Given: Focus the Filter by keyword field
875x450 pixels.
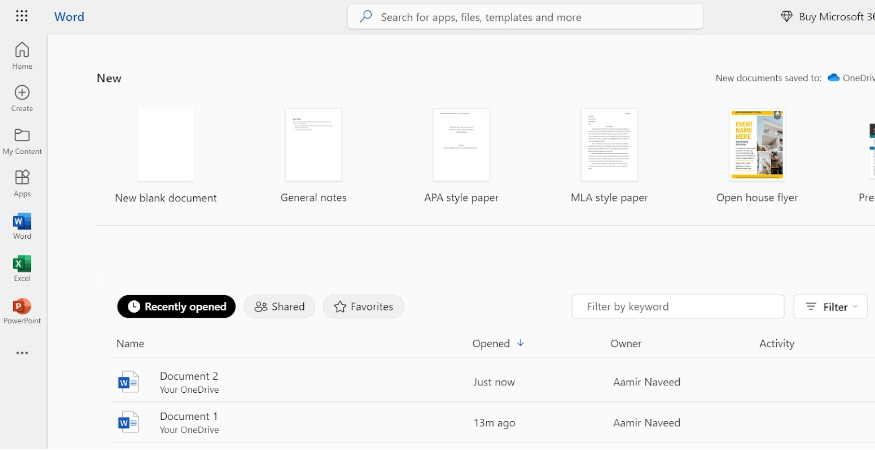Looking at the screenshot, I should (678, 307).
